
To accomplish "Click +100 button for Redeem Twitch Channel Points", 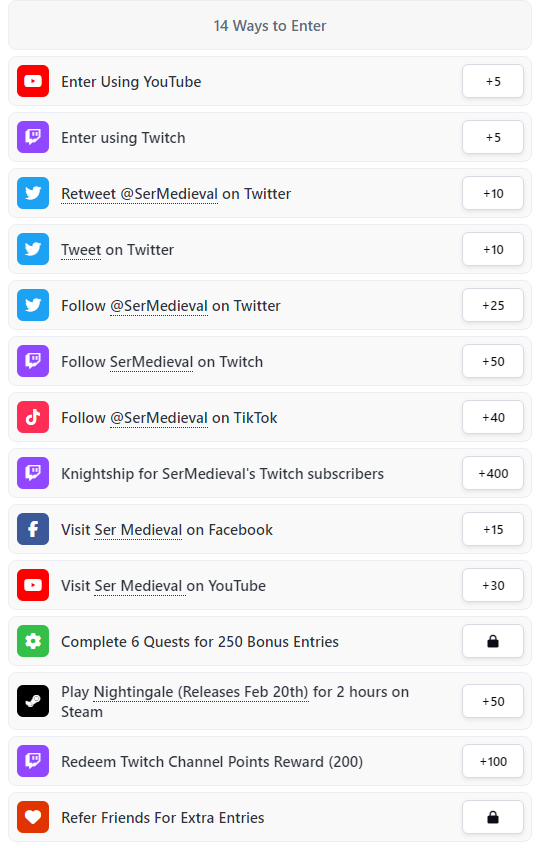I will pyautogui.click(x=493, y=761).
